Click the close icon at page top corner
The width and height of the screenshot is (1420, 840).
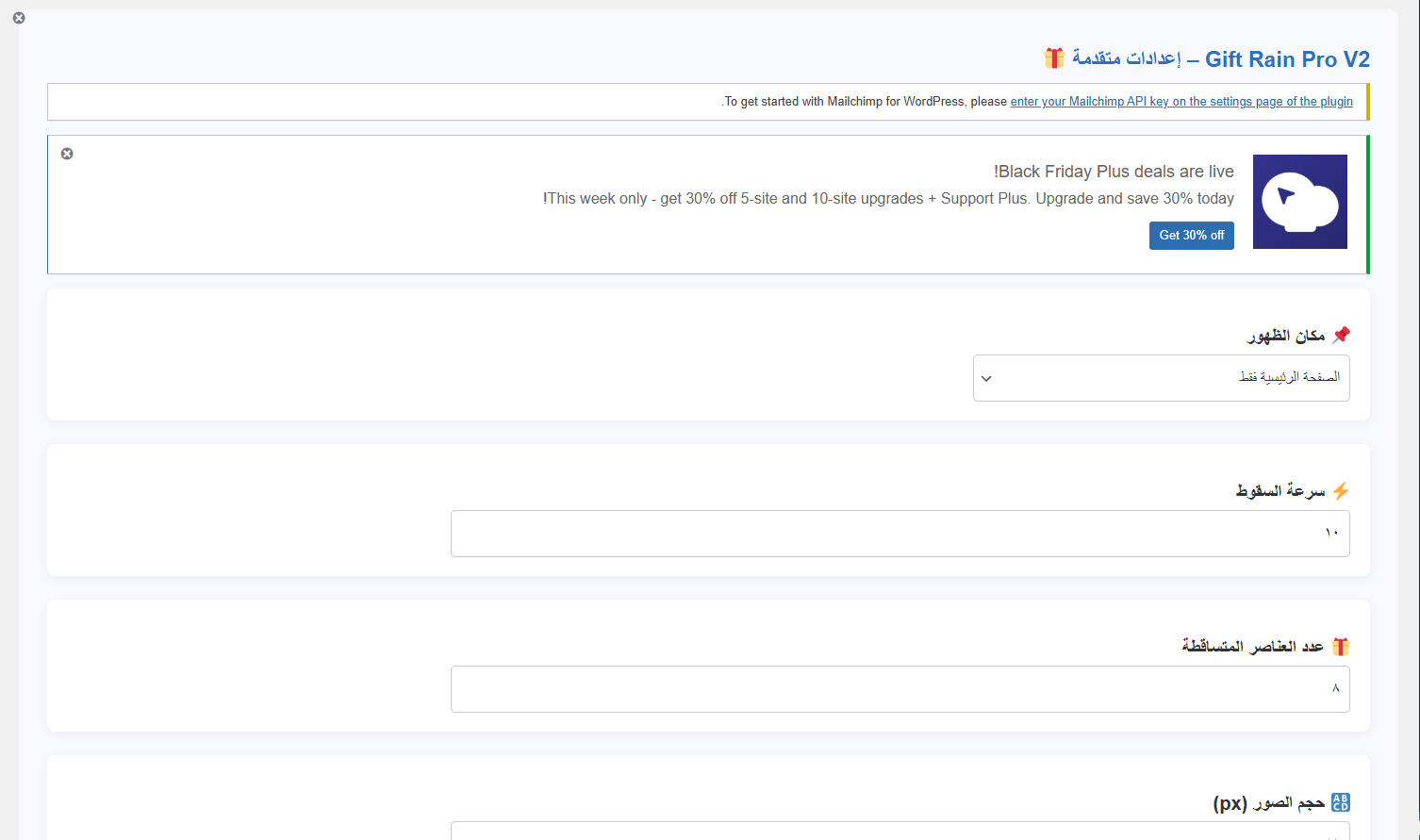coord(19,18)
